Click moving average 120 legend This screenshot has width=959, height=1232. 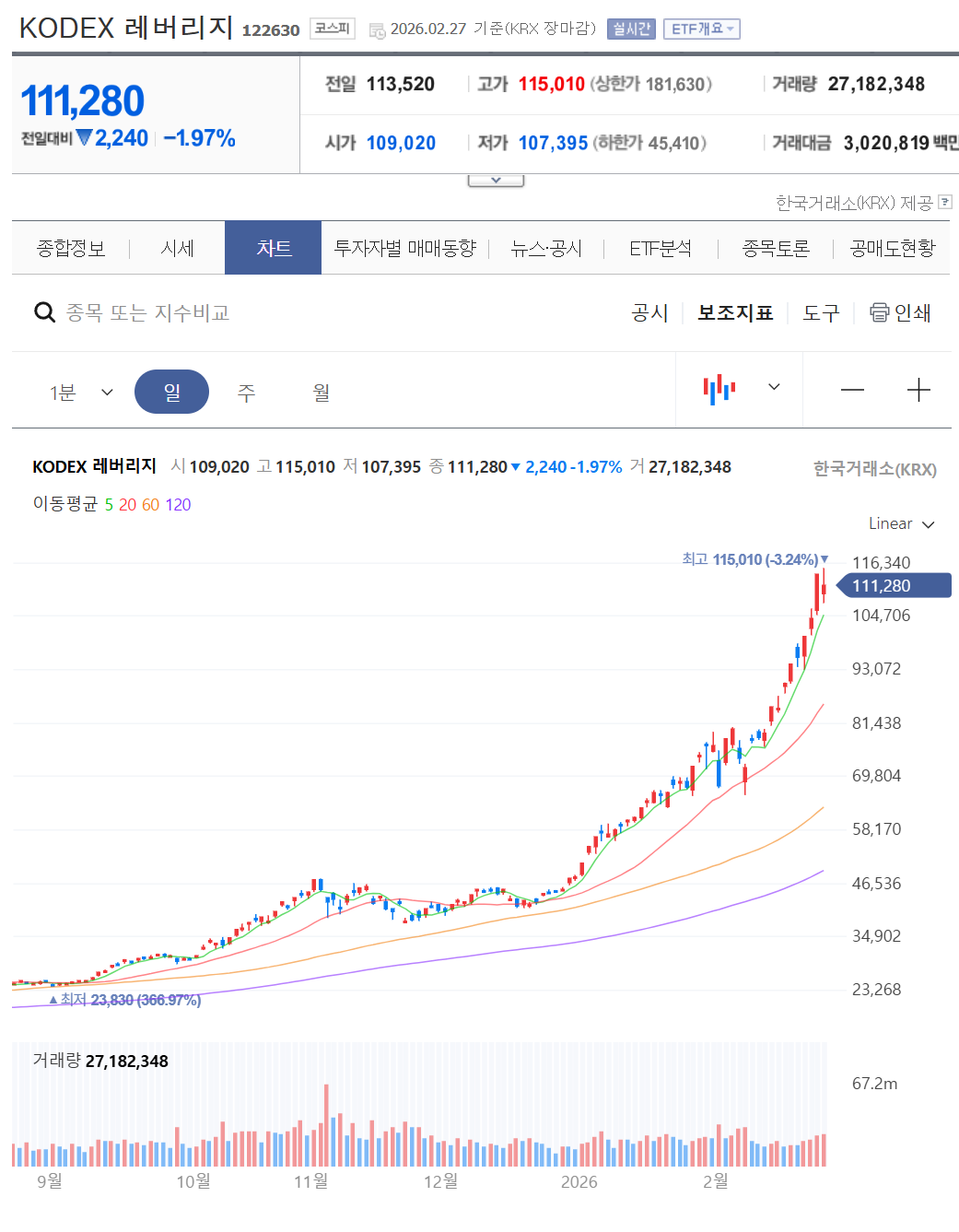coord(178,504)
